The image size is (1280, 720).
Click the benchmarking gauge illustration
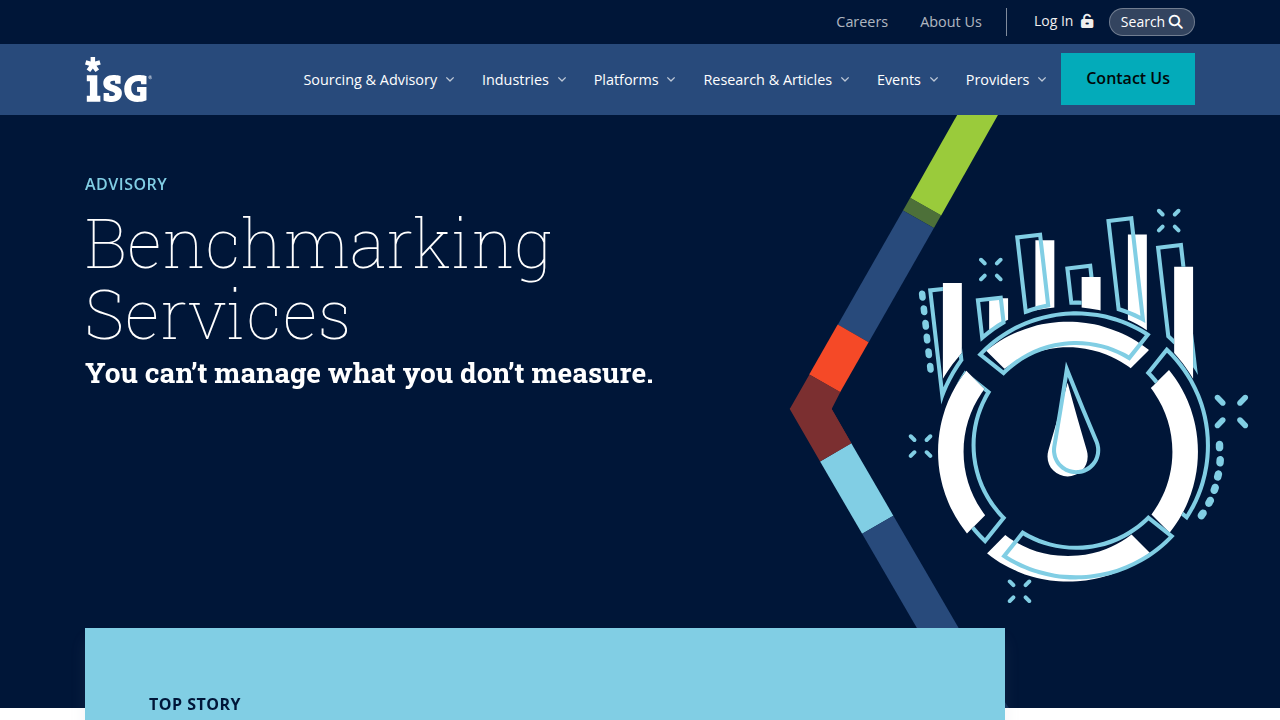1078,405
